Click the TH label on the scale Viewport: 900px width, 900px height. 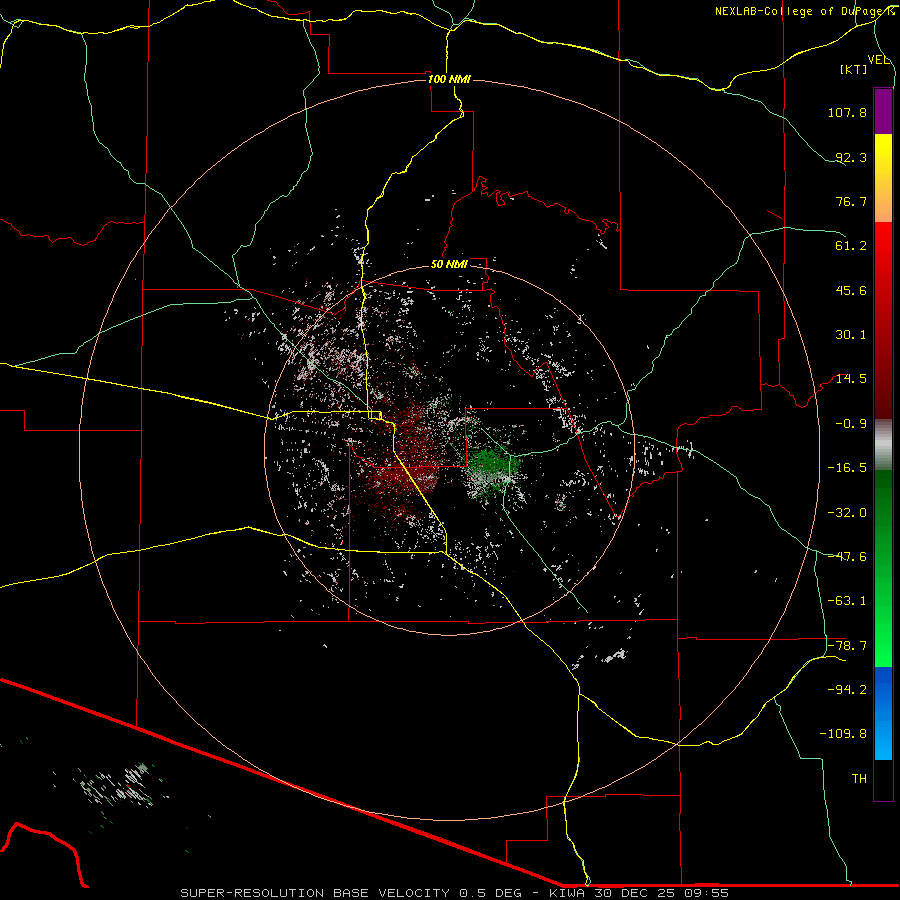pyautogui.click(x=859, y=779)
